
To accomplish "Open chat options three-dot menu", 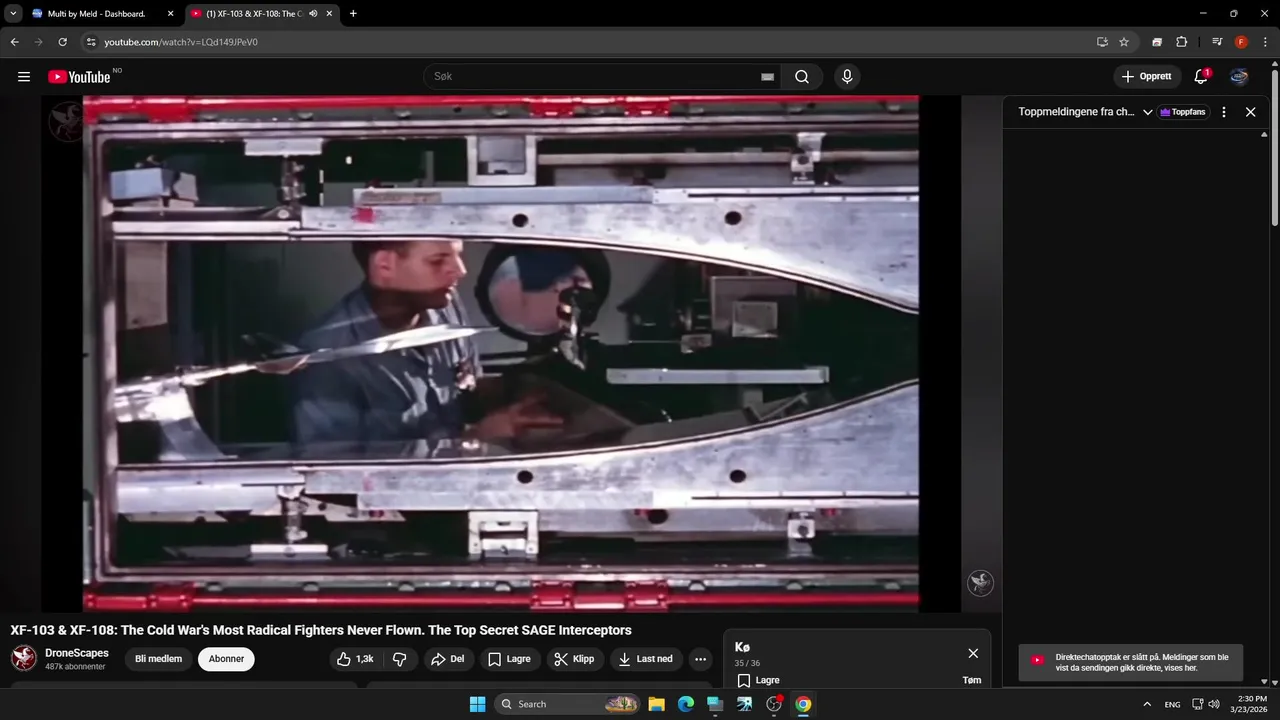I will 1224,112.
